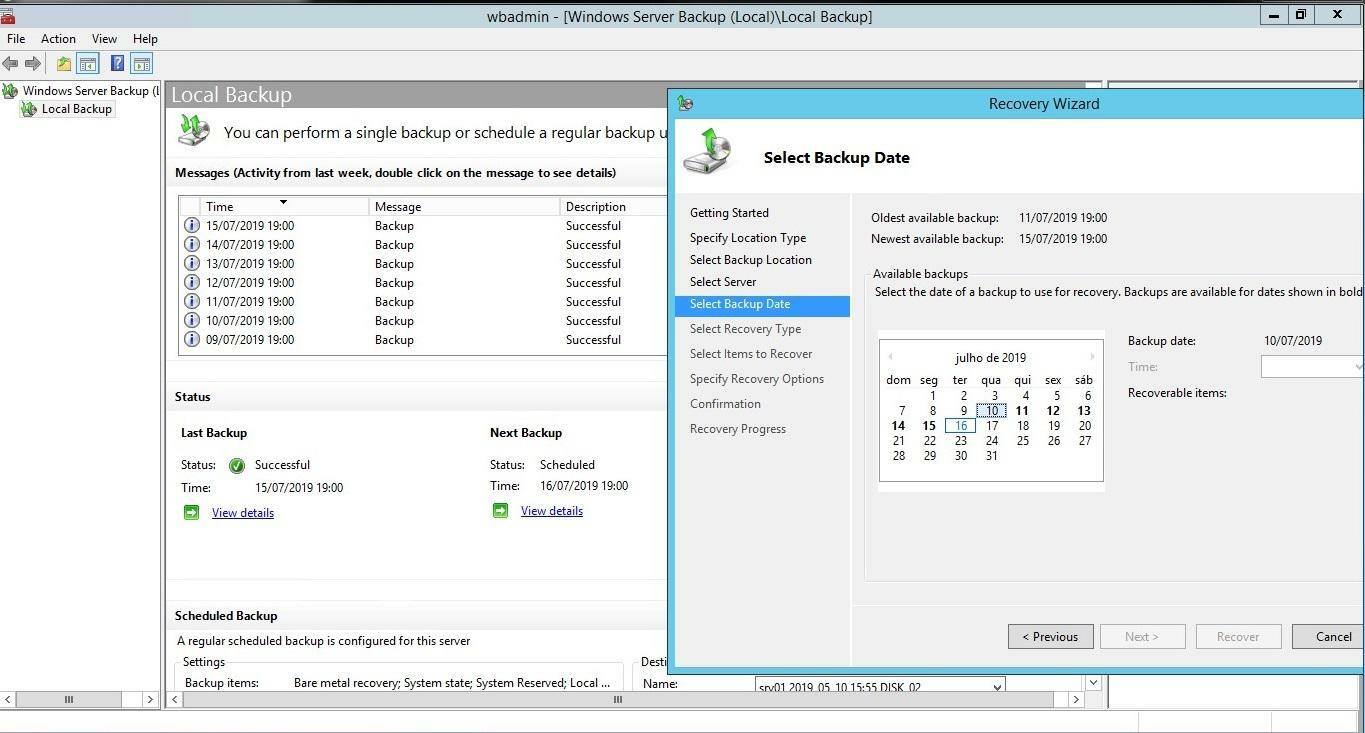This screenshot has width=1365, height=733.
Task: Click the blue Help question mark icon
Action: (x=117, y=64)
